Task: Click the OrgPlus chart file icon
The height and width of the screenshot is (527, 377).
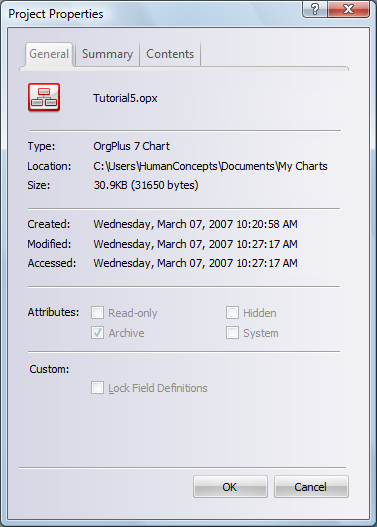Action: (x=44, y=97)
